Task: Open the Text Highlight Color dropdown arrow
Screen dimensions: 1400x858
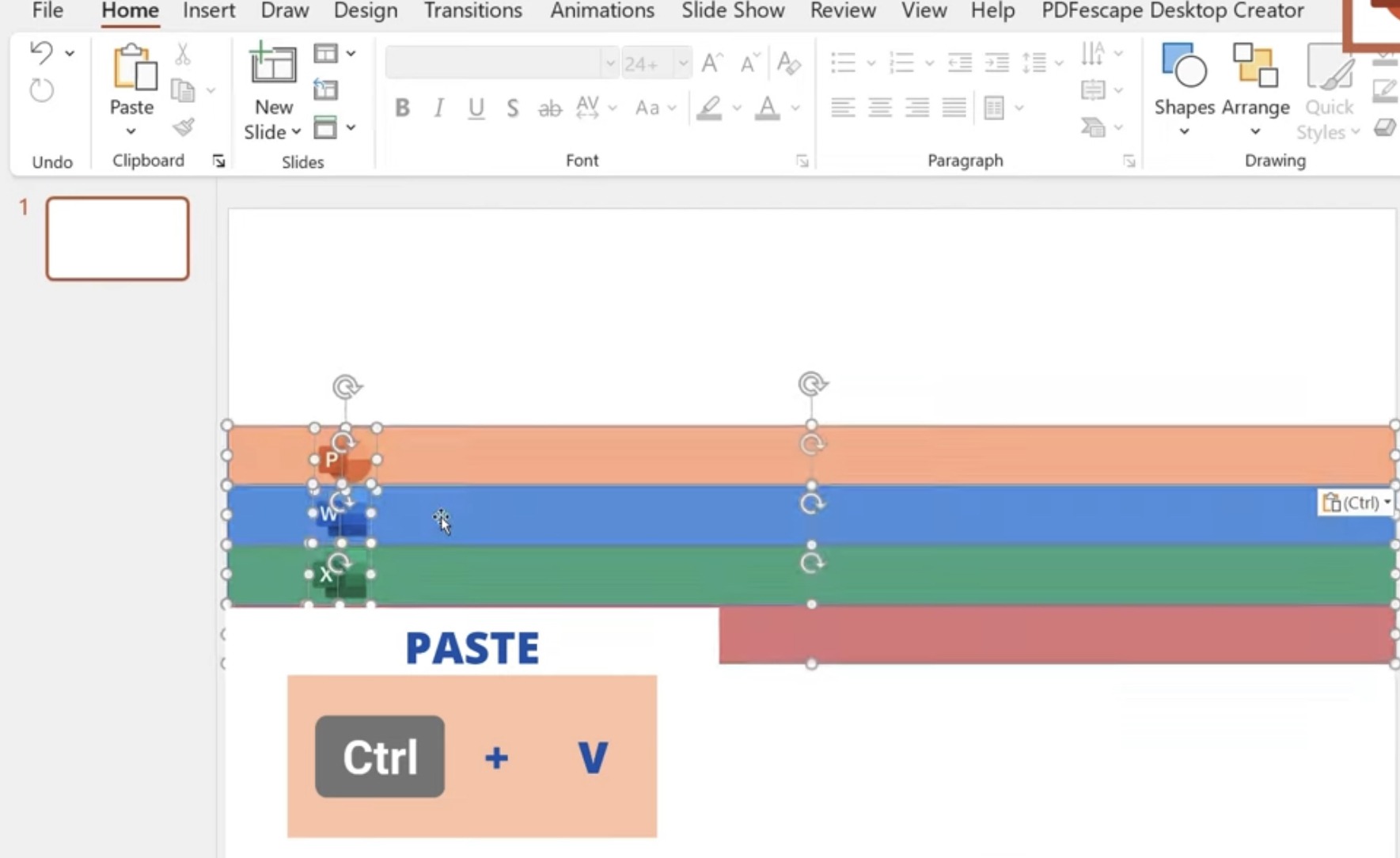Action: pos(737,108)
